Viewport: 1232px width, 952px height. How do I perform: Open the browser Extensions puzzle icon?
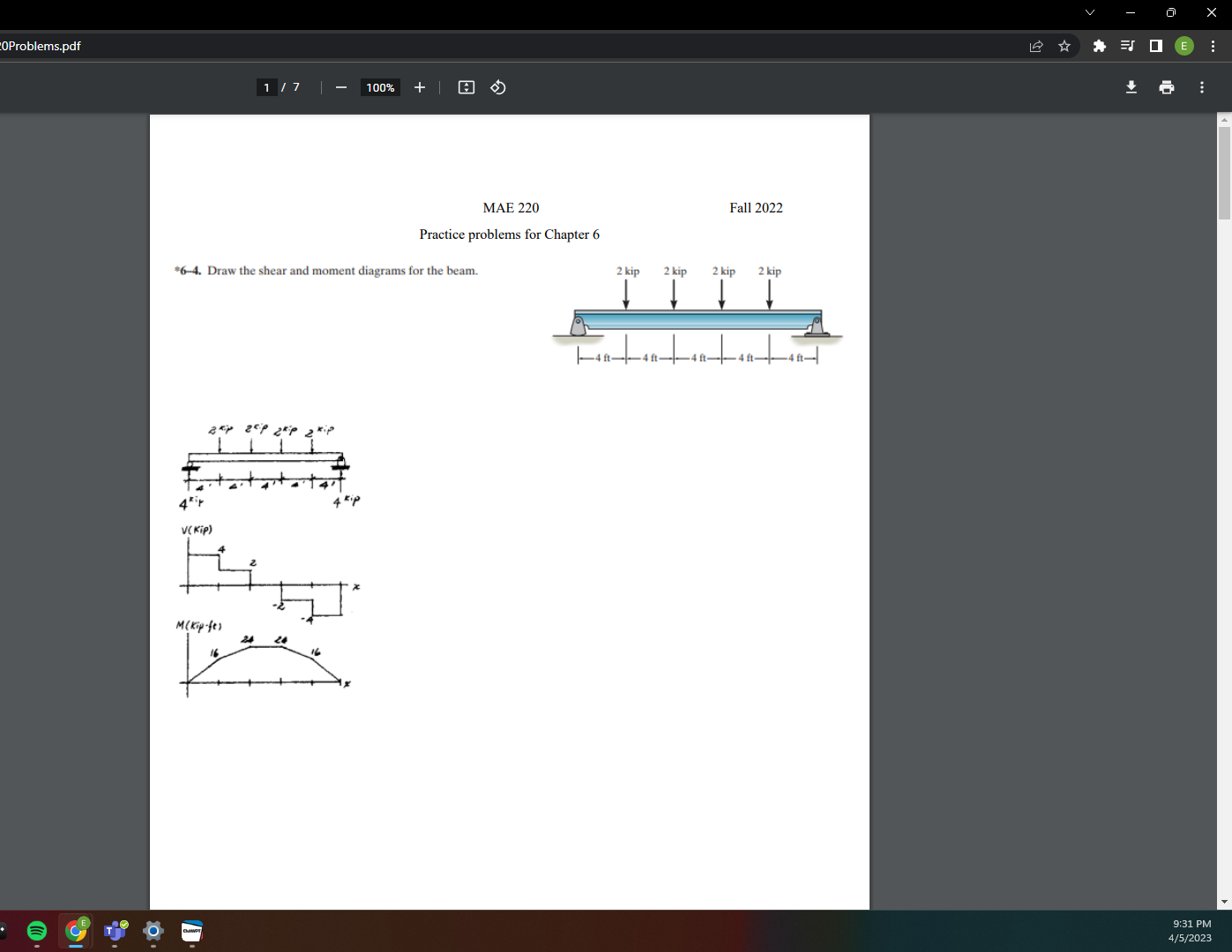tap(1099, 46)
